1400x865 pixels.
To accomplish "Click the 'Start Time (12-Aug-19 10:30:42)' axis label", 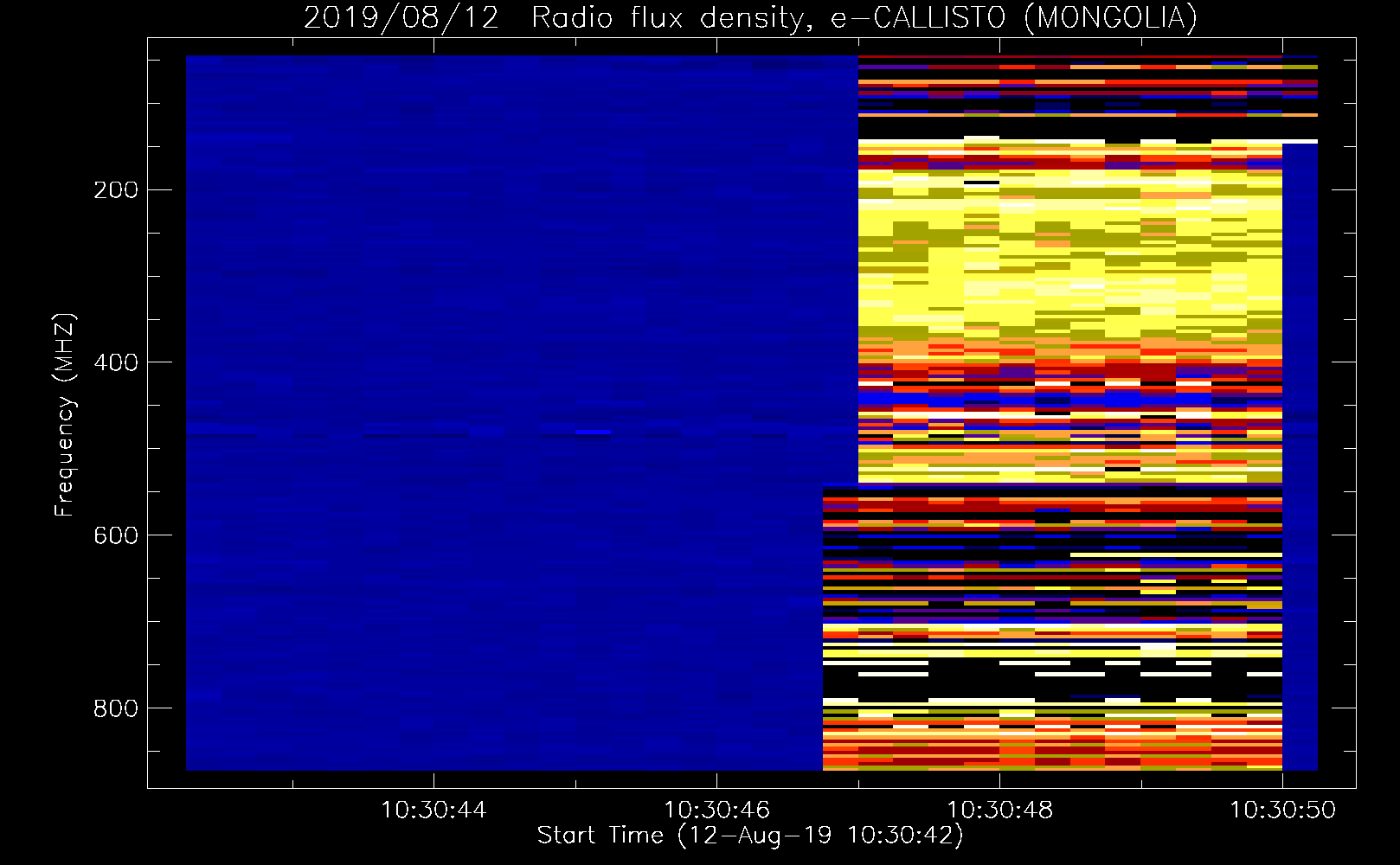I will click(750, 836).
